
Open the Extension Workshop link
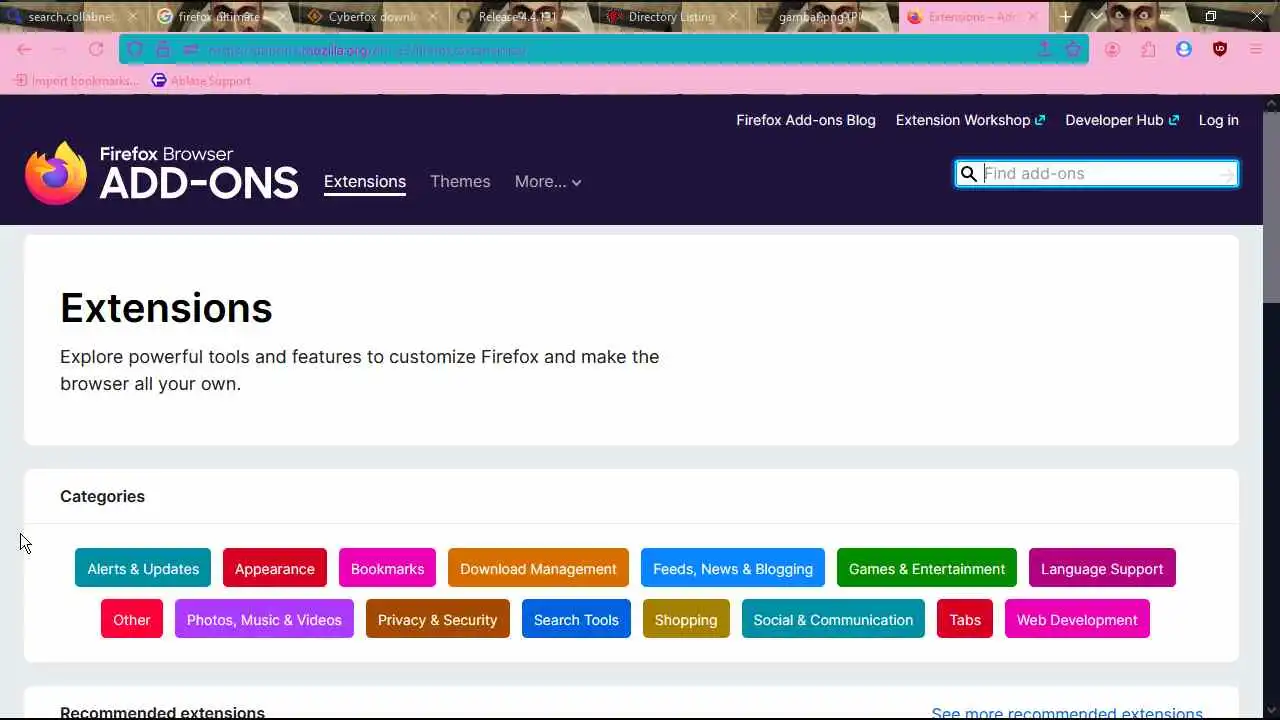(970, 120)
